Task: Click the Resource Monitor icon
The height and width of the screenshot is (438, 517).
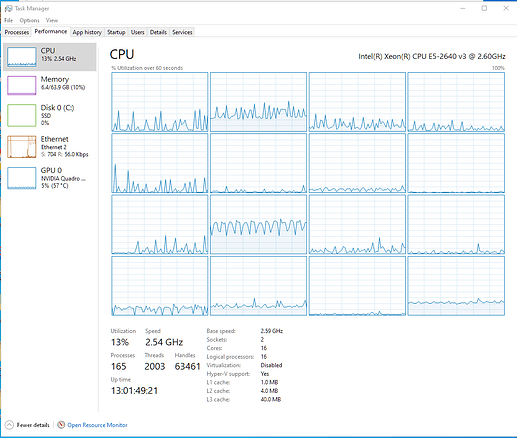Action: [61, 425]
